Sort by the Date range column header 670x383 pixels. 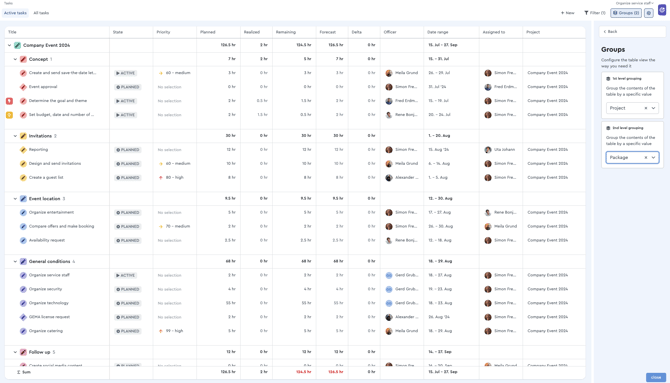coord(438,32)
